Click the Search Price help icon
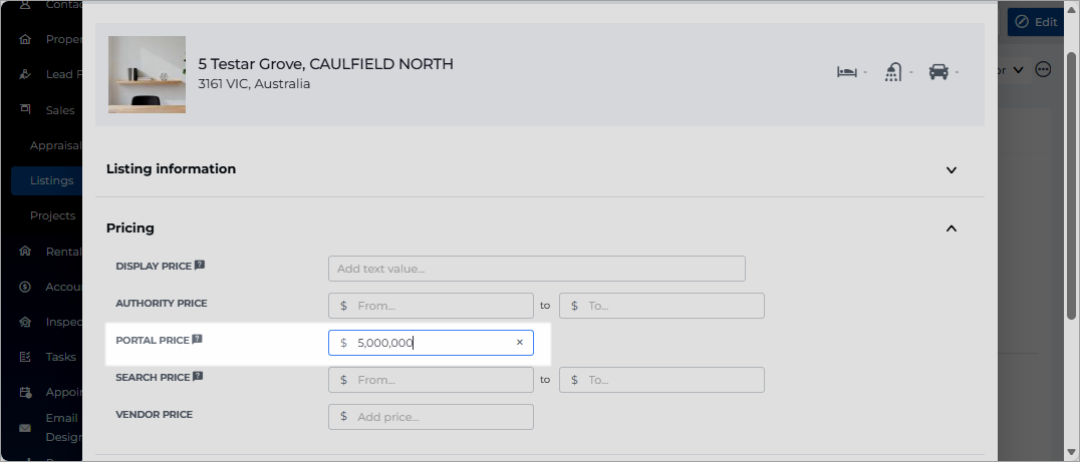The image size is (1080, 462). point(198,377)
